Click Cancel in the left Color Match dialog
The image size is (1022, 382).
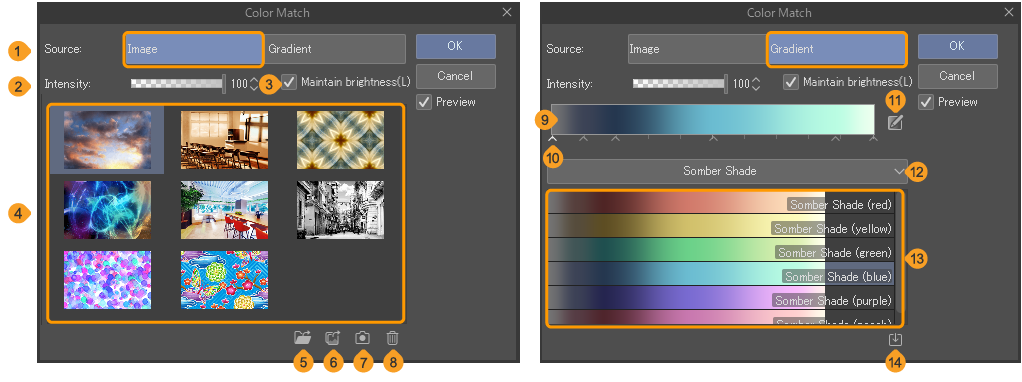(x=456, y=76)
